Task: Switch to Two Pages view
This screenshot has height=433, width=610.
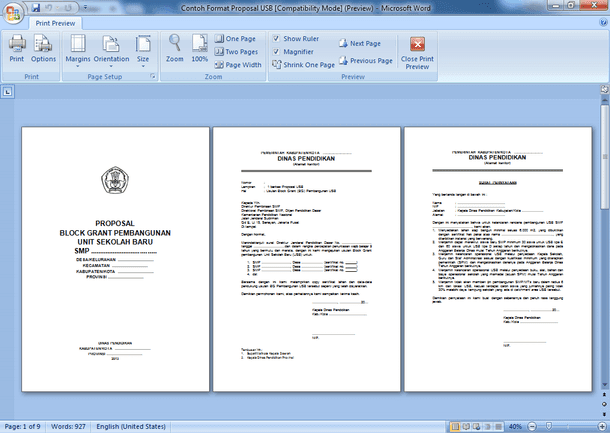Action: (x=236, y=52)
